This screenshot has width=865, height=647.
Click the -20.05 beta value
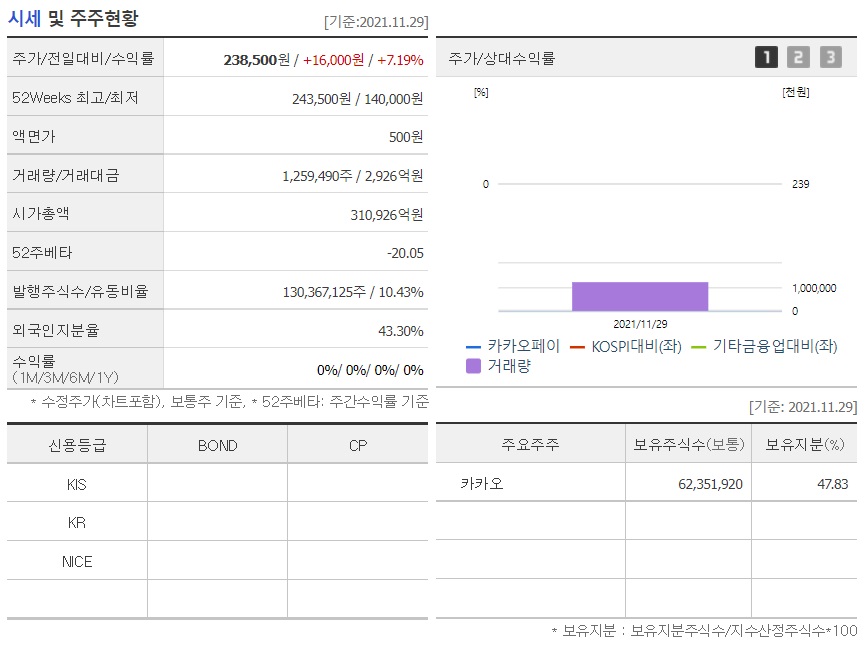click(x=405, y=253)
